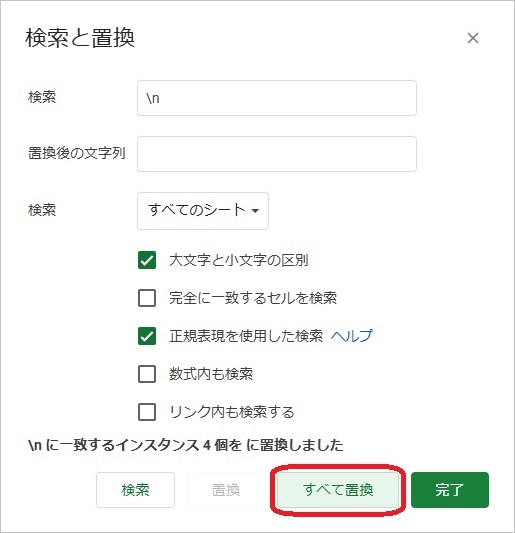
Task: Disable the 正規表現を使用した検索 checkbox
Action: coord(147,336)
